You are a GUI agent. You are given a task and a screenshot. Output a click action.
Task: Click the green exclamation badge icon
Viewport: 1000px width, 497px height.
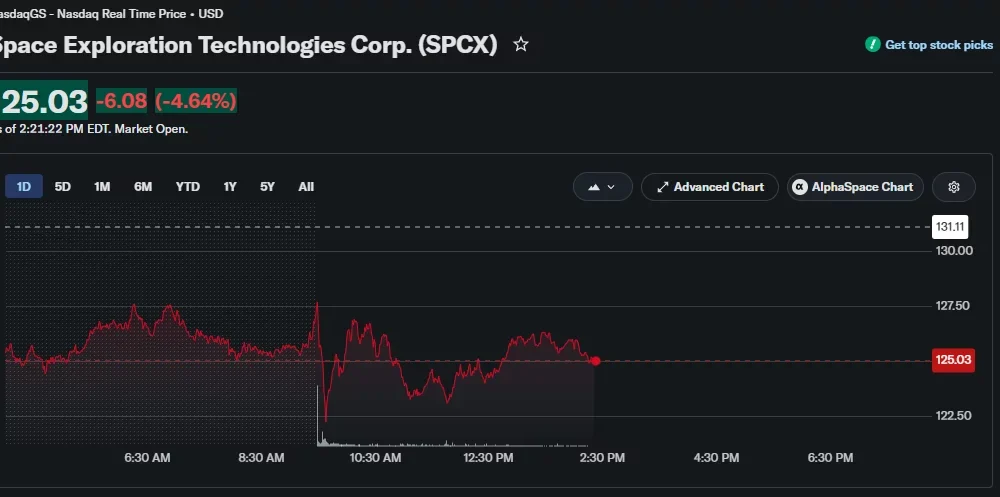coord(872,45)
